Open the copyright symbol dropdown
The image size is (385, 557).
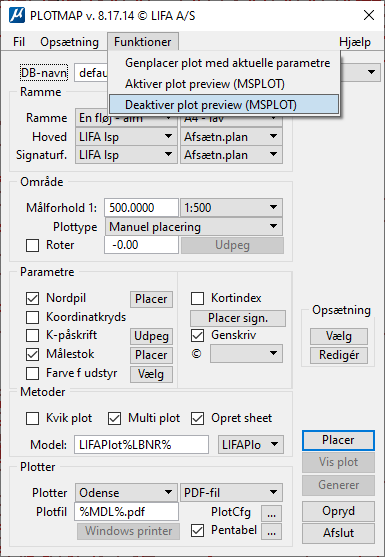point(246,353)
